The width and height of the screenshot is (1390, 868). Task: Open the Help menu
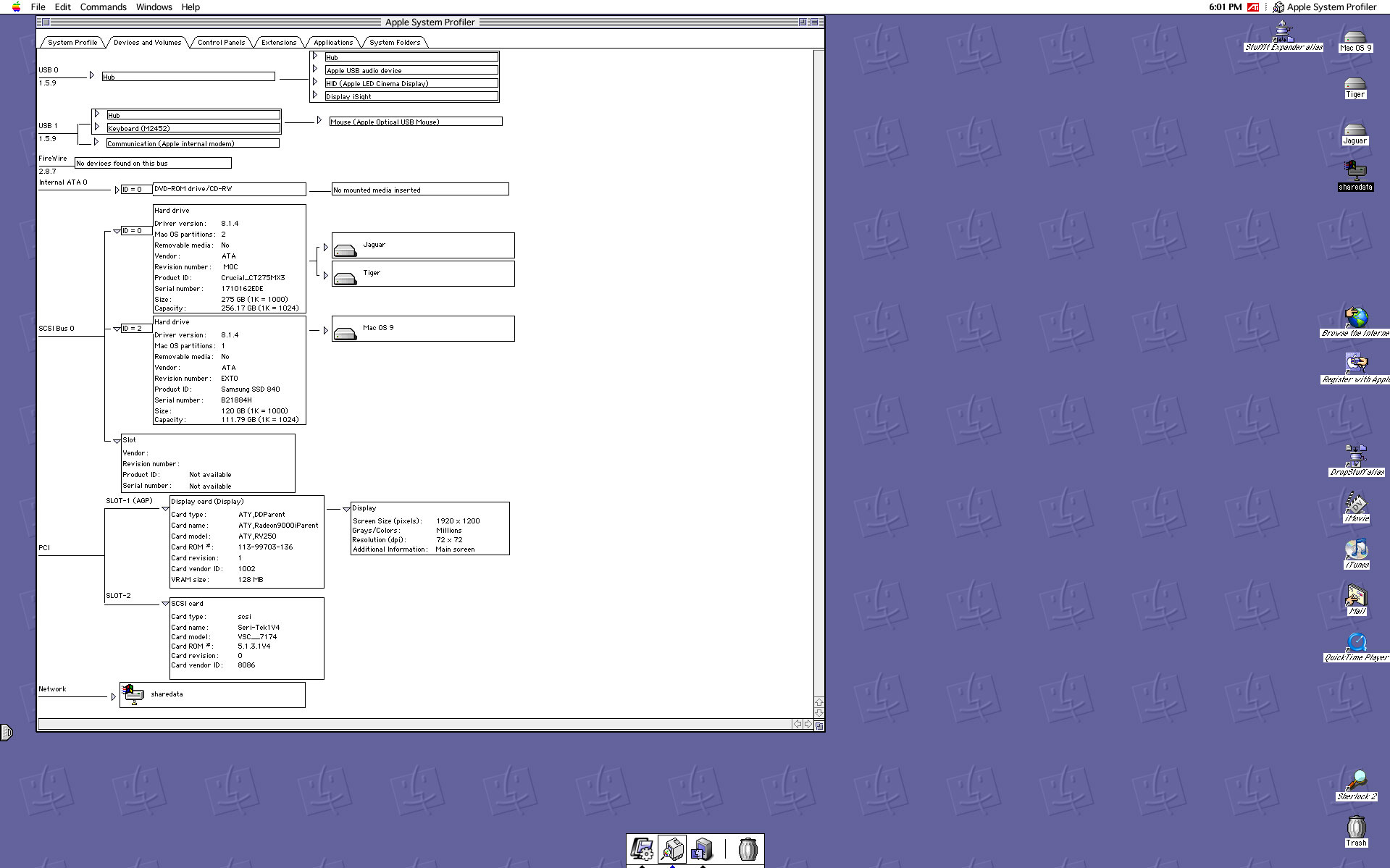tap(191, 7)
